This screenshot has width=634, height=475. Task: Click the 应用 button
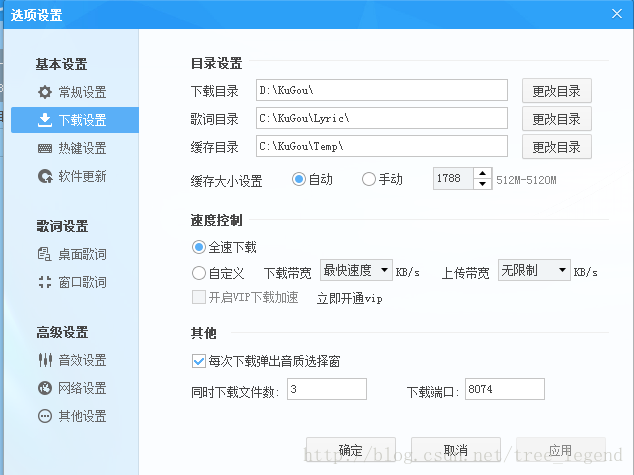point(561,450)
